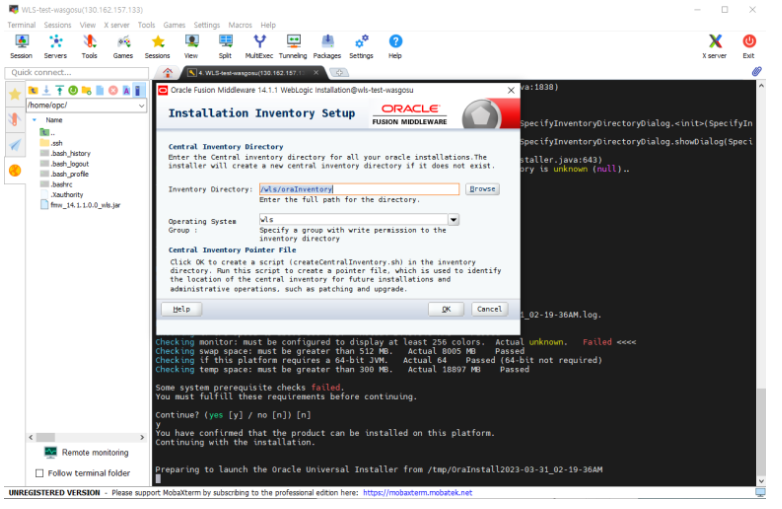Open the orange globe SFTP sidebar tab

(15, 170)
